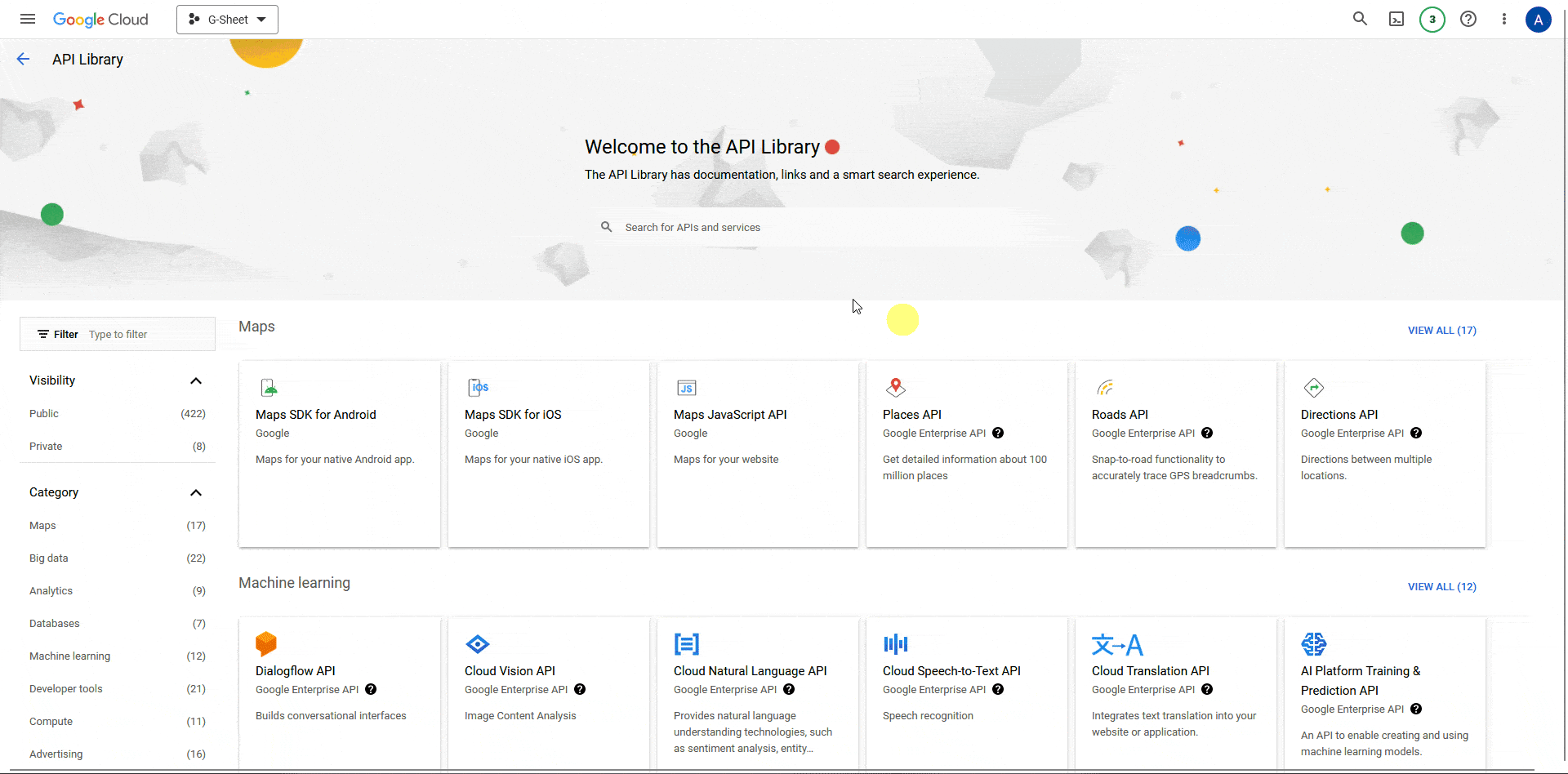The image size is (1568, 774).
Task: Click the Places API map pin icon
Action: pyautogui.click(x=896, y=387)
